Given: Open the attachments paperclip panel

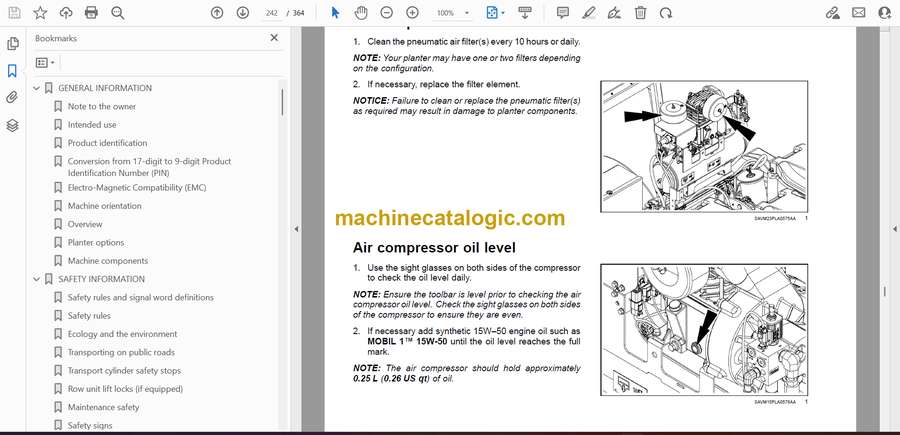Looking at the screenshot, I should coord(13,98).
